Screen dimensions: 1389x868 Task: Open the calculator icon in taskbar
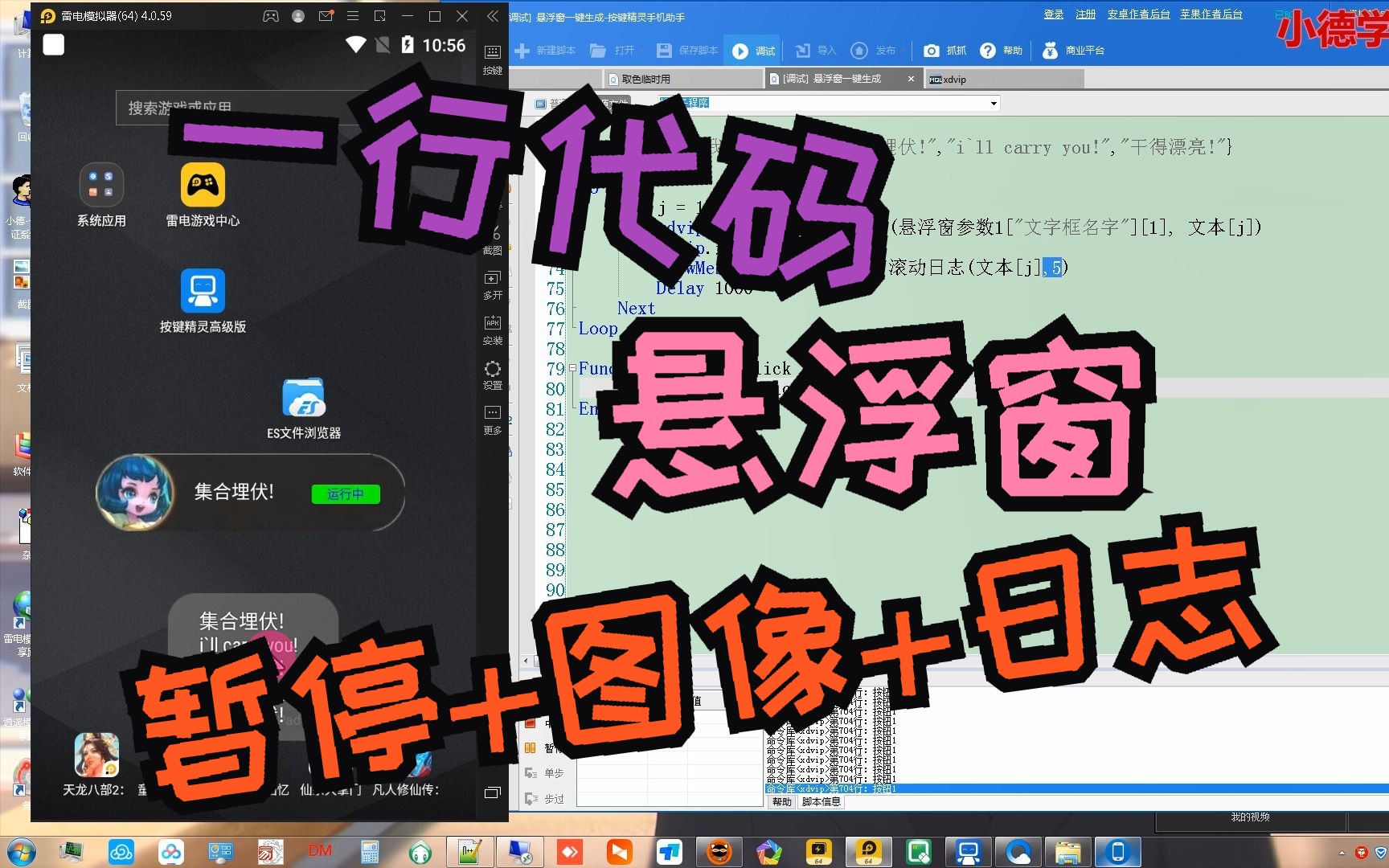point(370,851)
